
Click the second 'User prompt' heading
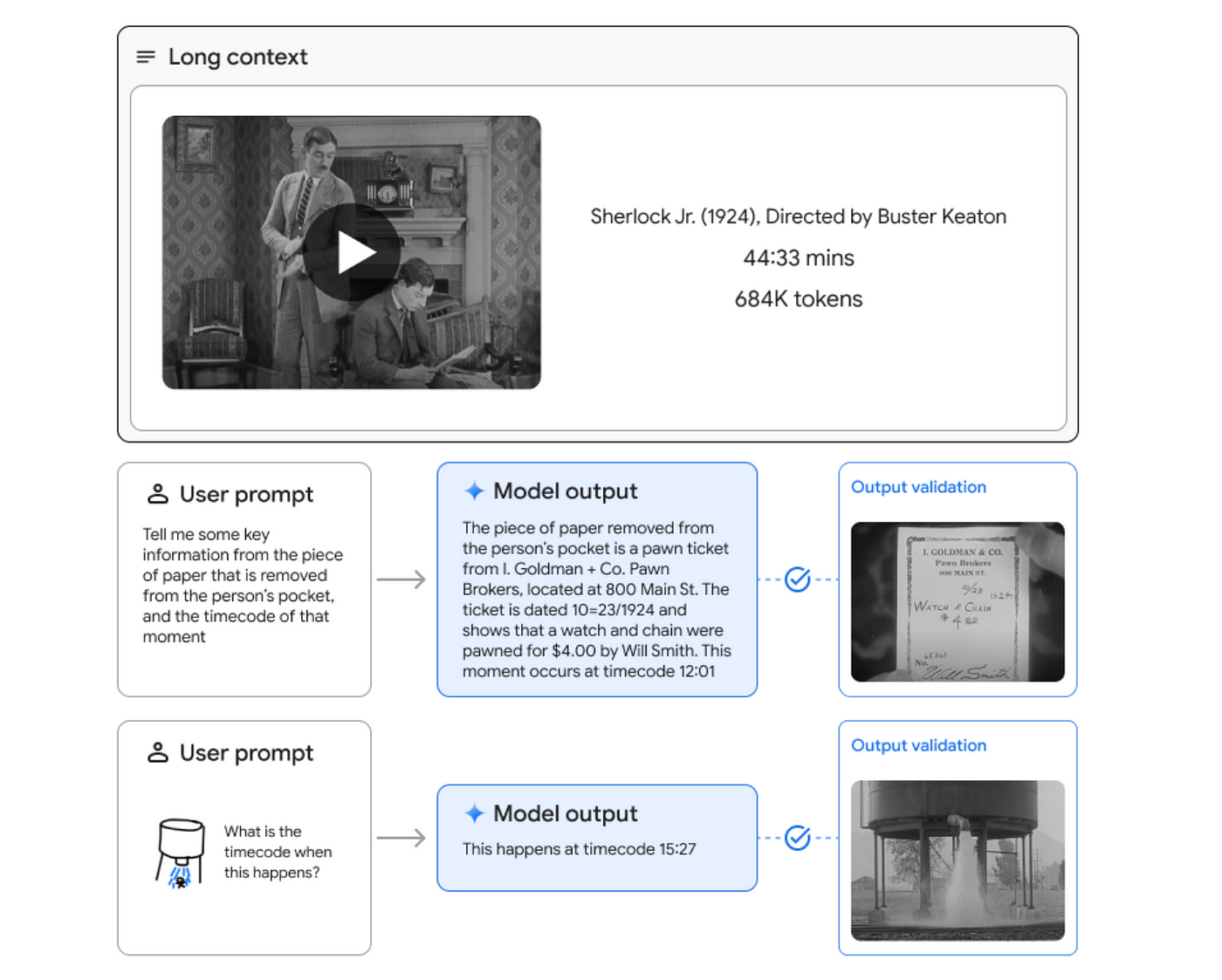click(246, 752)
